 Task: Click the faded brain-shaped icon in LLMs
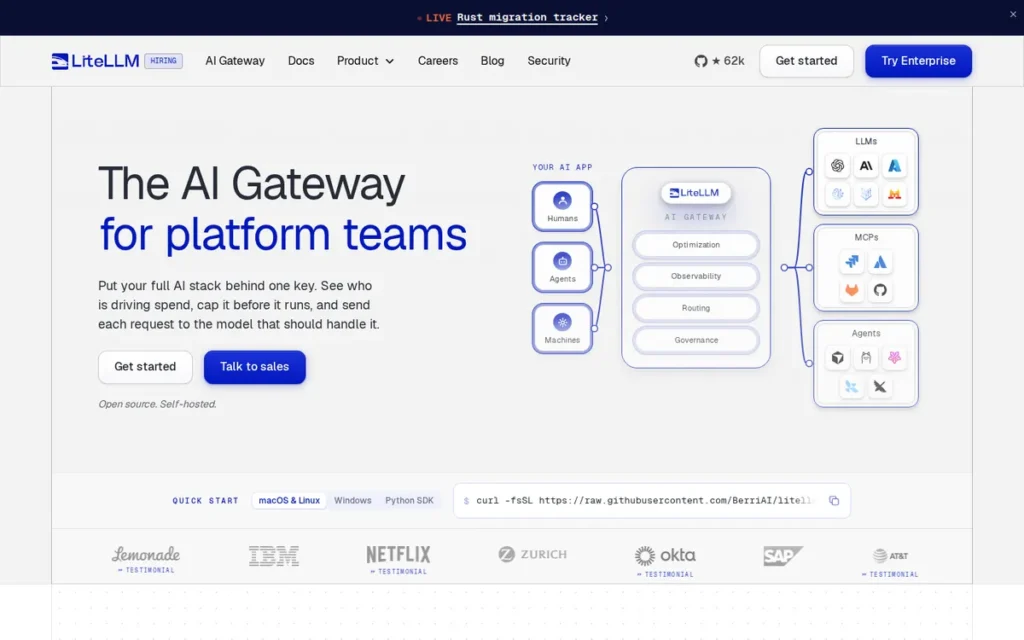[x=837, y=194]
